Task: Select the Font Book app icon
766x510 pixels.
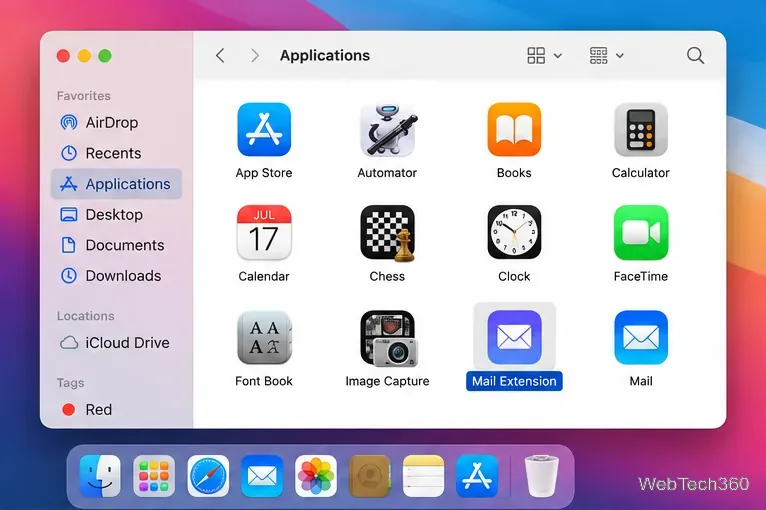Action: coord(264,338)
